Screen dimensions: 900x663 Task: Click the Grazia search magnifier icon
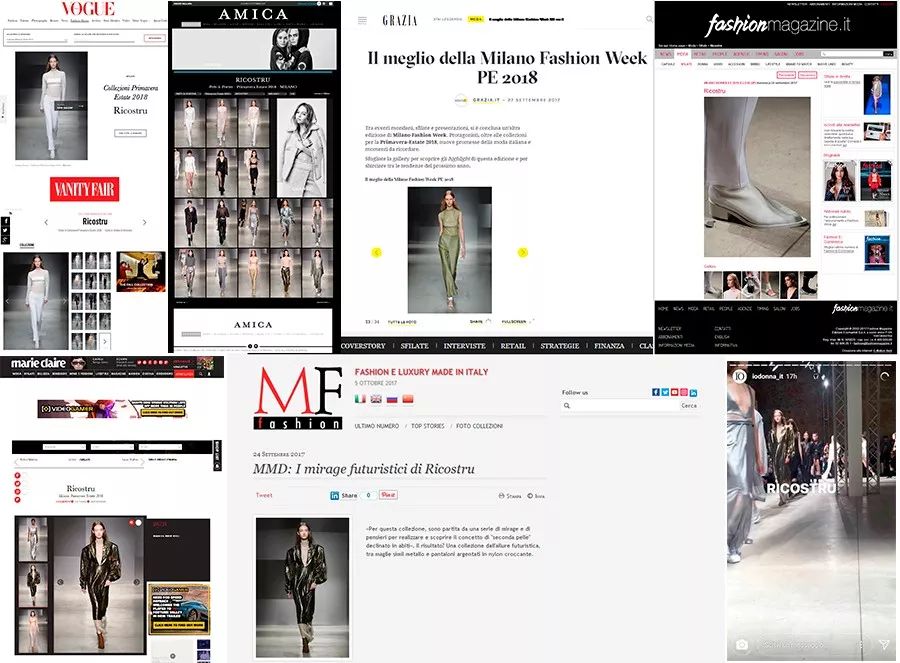click(x=649, y=19)
